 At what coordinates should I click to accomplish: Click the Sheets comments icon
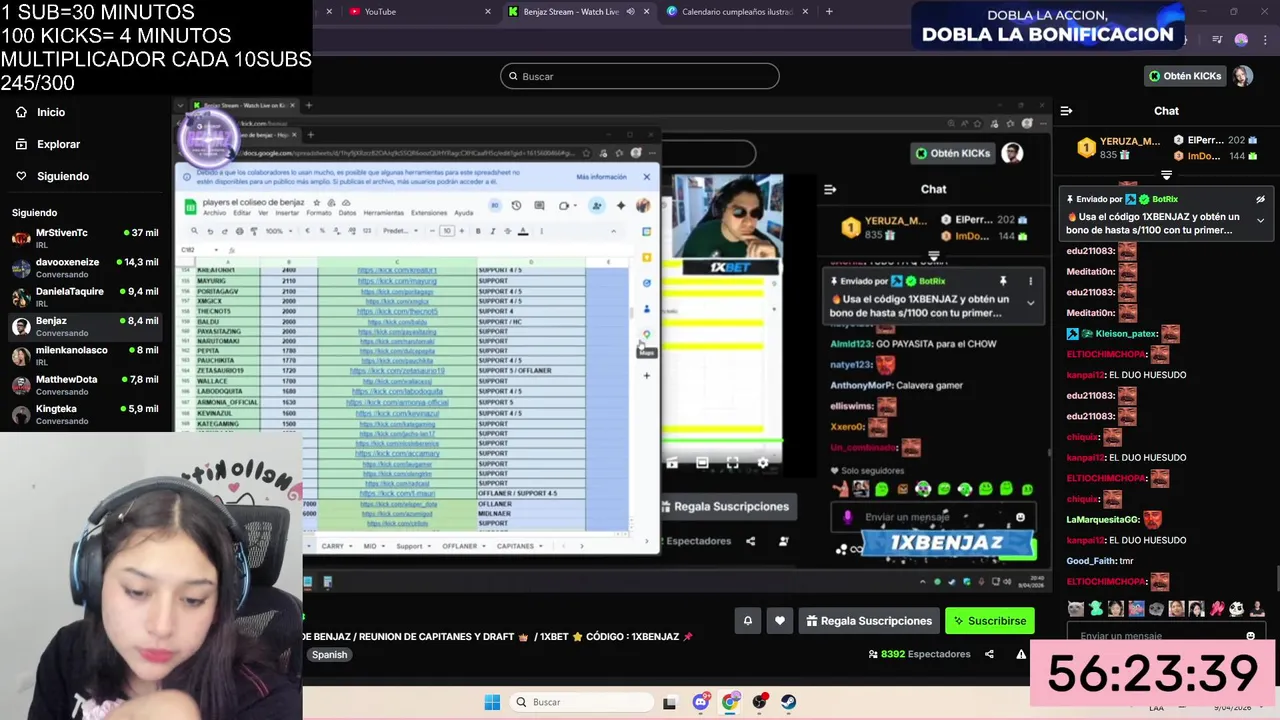[540, 206]
